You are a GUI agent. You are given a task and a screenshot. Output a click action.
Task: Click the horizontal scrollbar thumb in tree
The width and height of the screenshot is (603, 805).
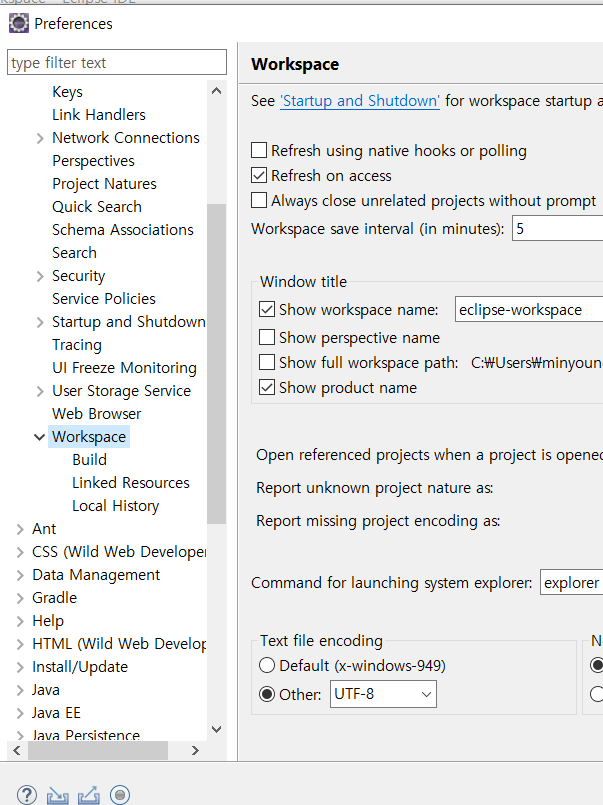(x=98, y=751)
